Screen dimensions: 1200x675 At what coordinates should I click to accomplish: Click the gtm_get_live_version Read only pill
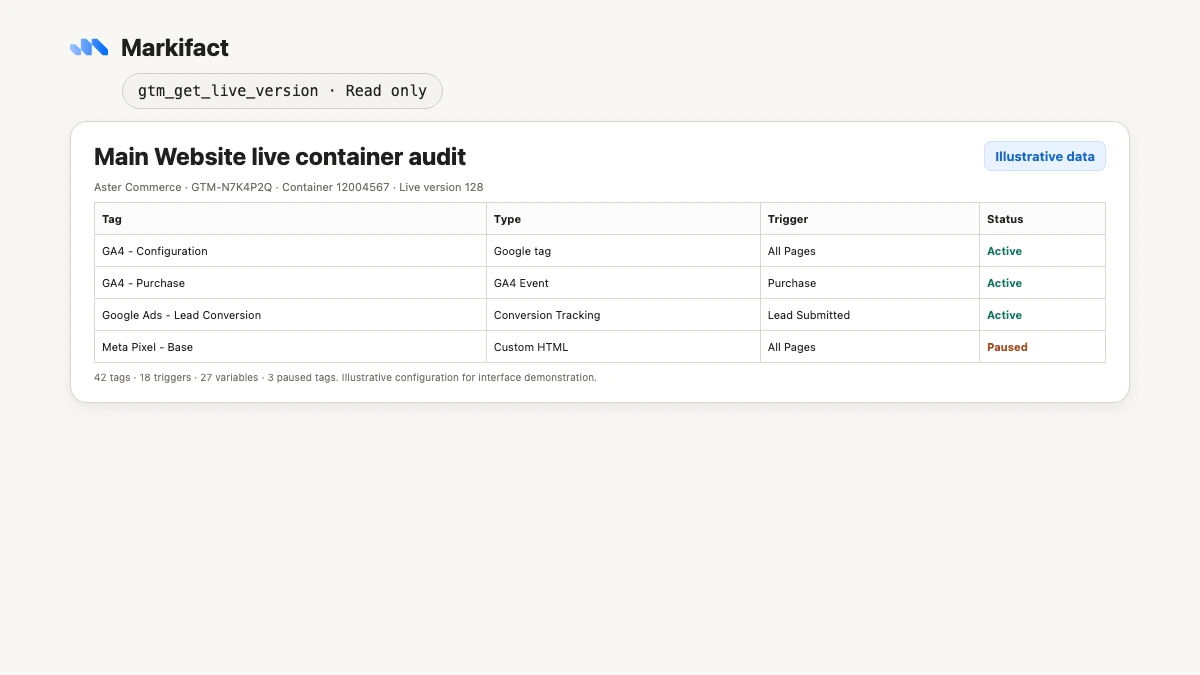click(282, 90)
